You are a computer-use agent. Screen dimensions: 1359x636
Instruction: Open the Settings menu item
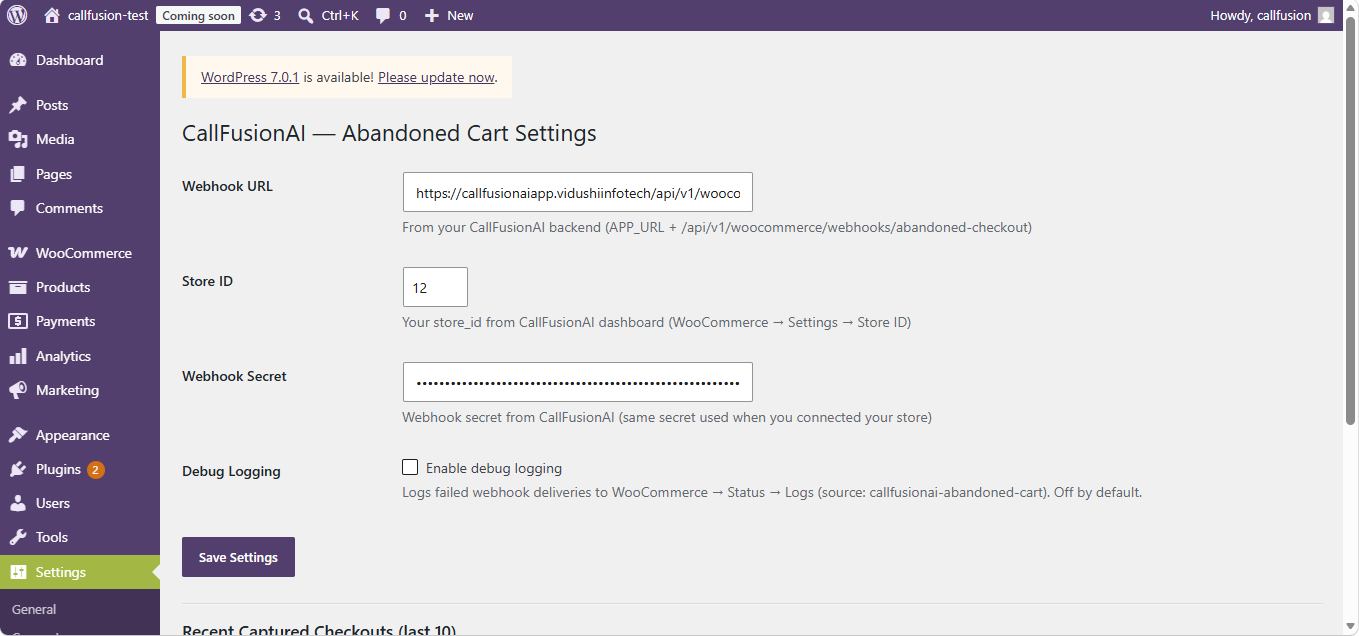(x=80, y=572)
